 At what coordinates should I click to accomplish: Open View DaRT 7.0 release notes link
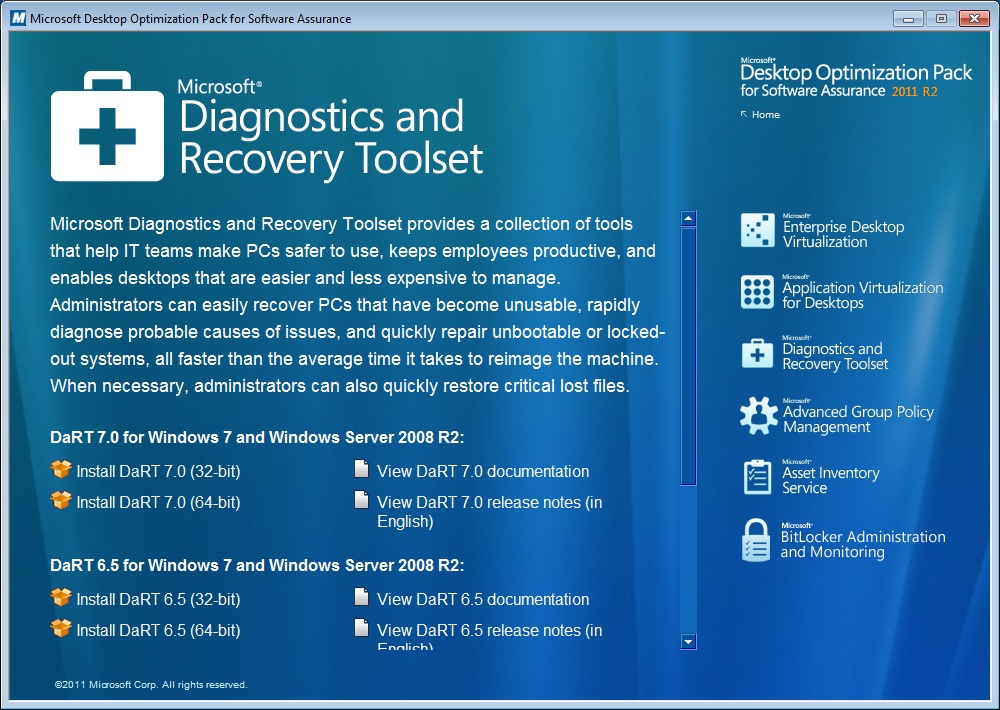coord(490,512)
